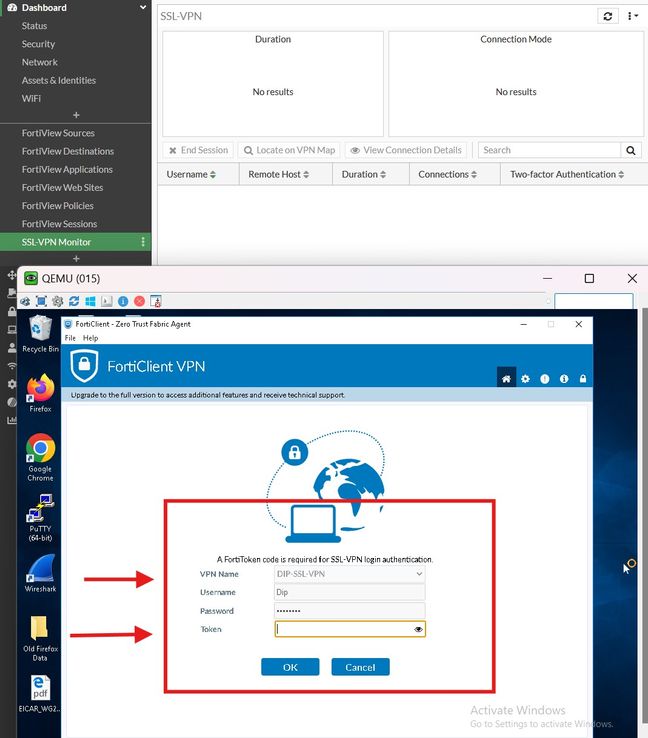Viewport: 648px width, 738px height.
Task: Click the Windows key icon in QEMU toolbar
Action: [90, 301]
